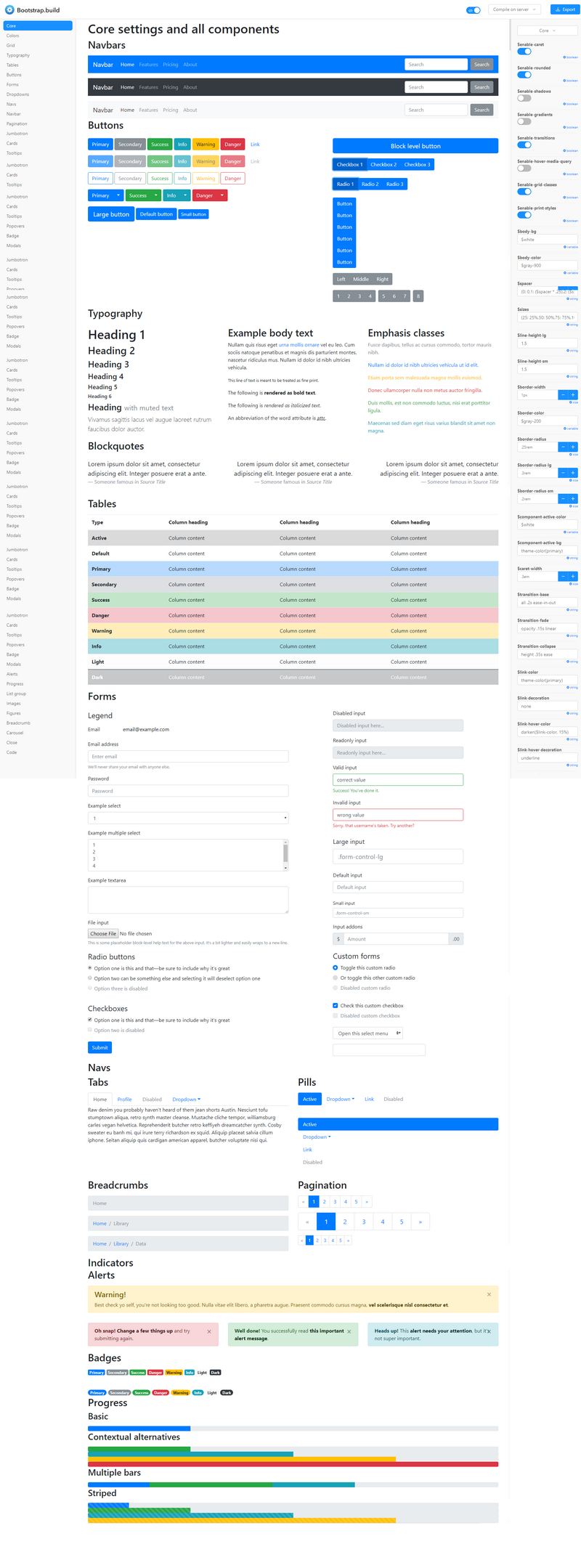Toggle the $enable-shadows switch
The width and height of the screenshot is (581, 1568).
(x=524, y=98)
